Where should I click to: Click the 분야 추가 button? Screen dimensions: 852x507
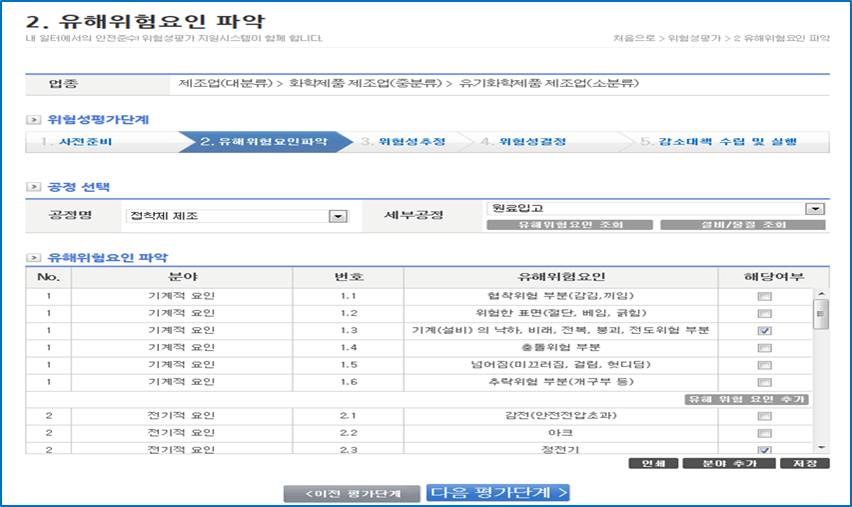(x=729, y=464)
